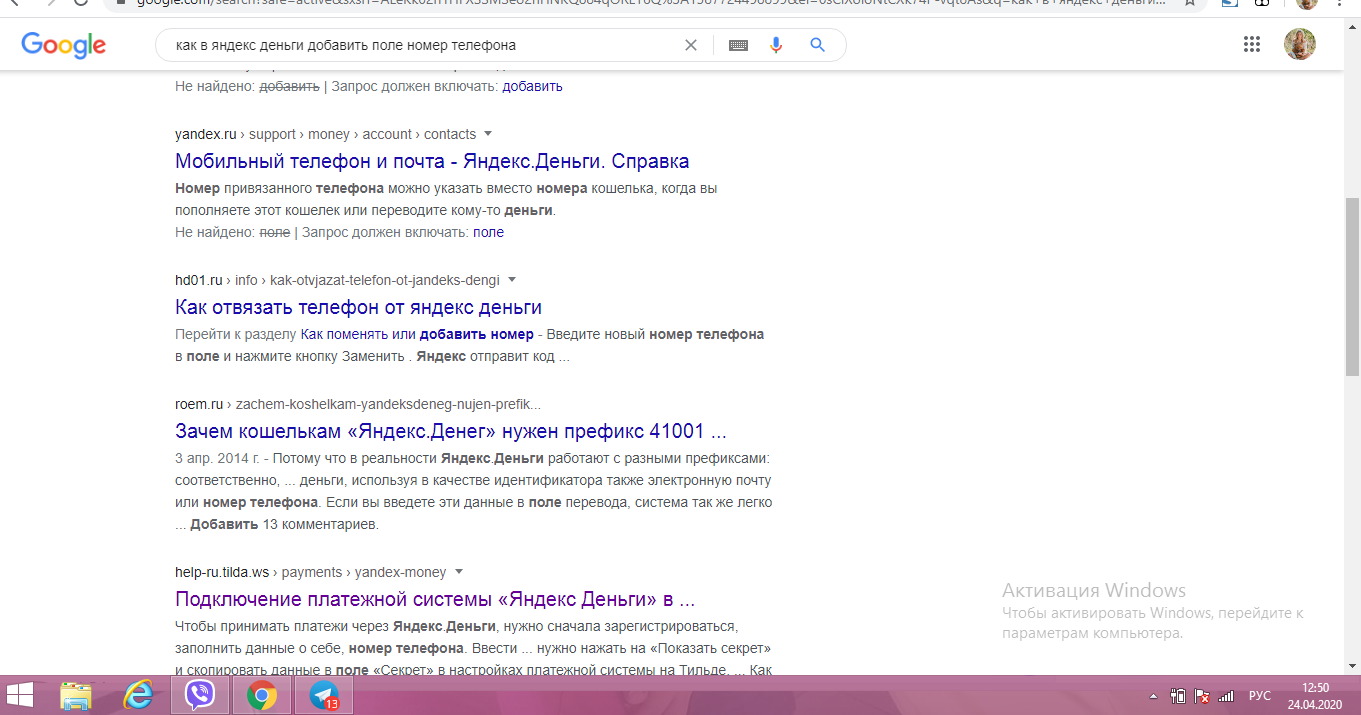Jump to 'Как поменять или добавить номер' section
The height and width of the screenshot is (715, 1361).
[x=417, y=334]
